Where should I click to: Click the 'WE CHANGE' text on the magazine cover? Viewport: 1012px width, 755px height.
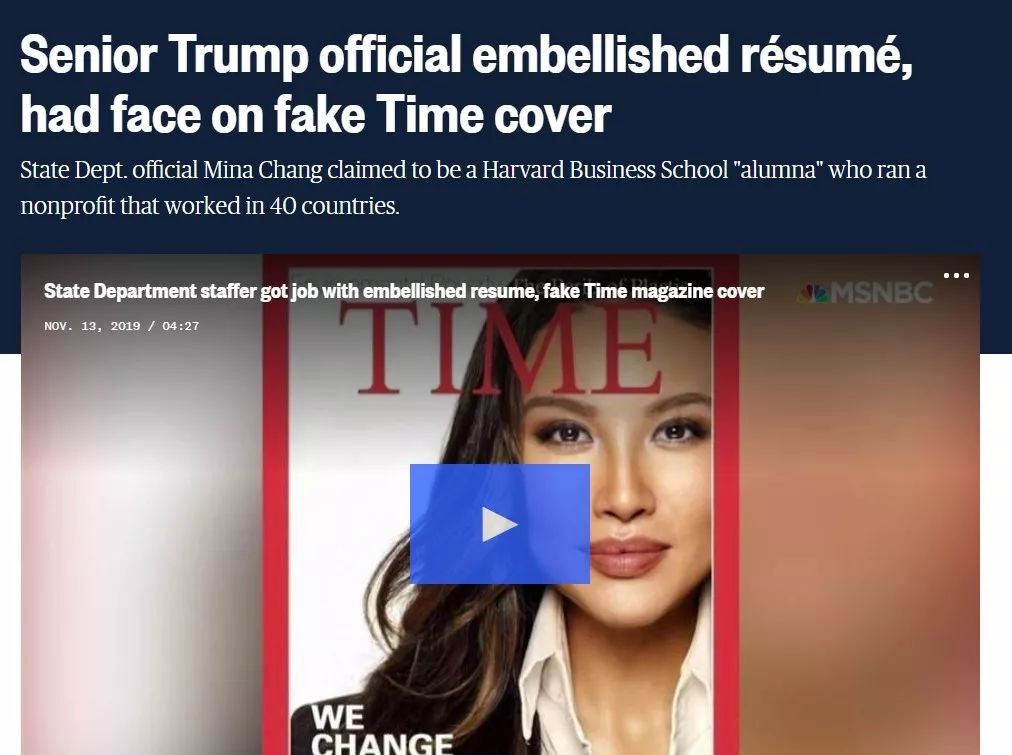pos(382,729)
